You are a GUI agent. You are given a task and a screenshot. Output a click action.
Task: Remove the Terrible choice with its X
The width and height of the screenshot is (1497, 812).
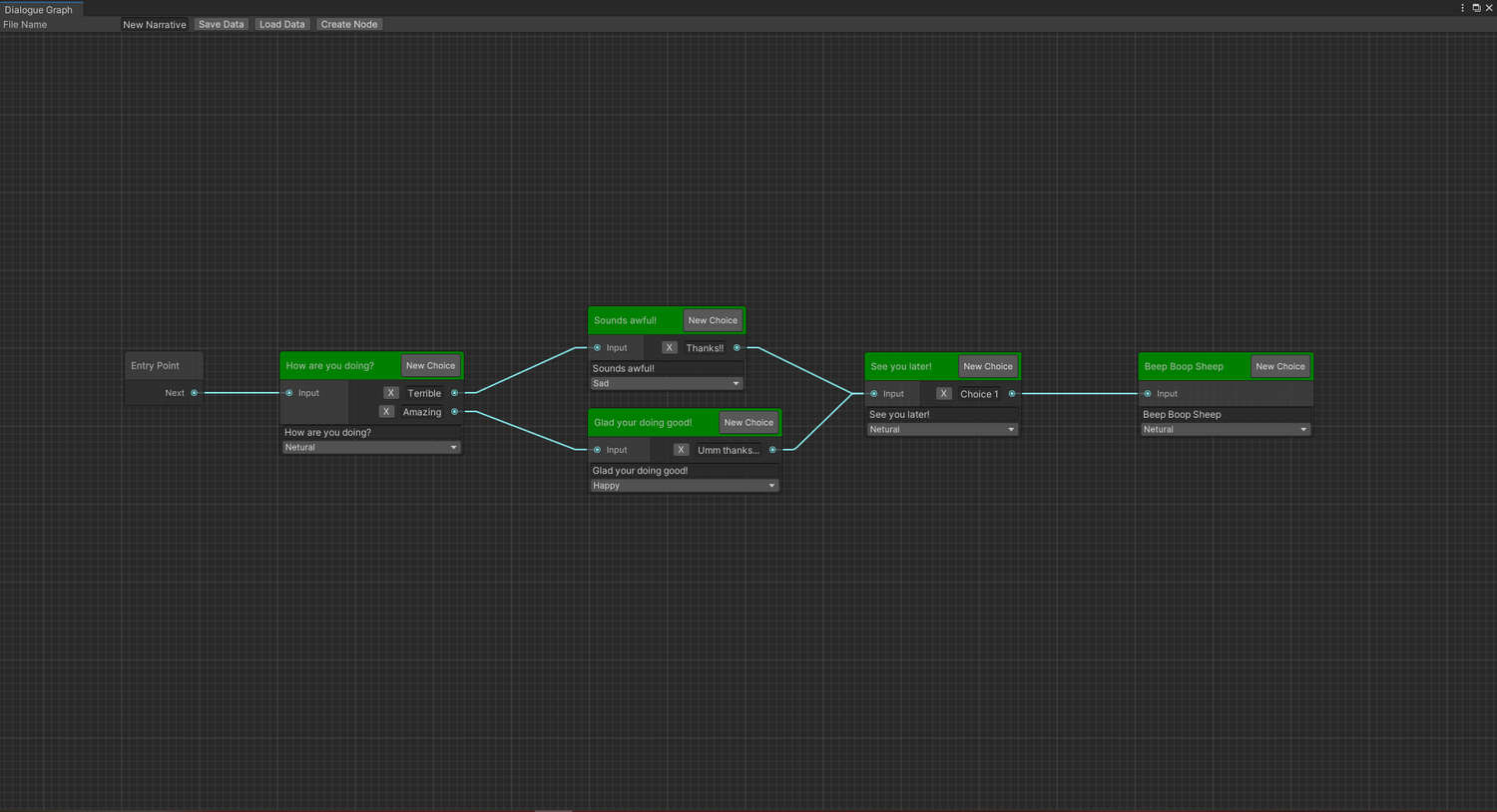click(x=391, y=393)
